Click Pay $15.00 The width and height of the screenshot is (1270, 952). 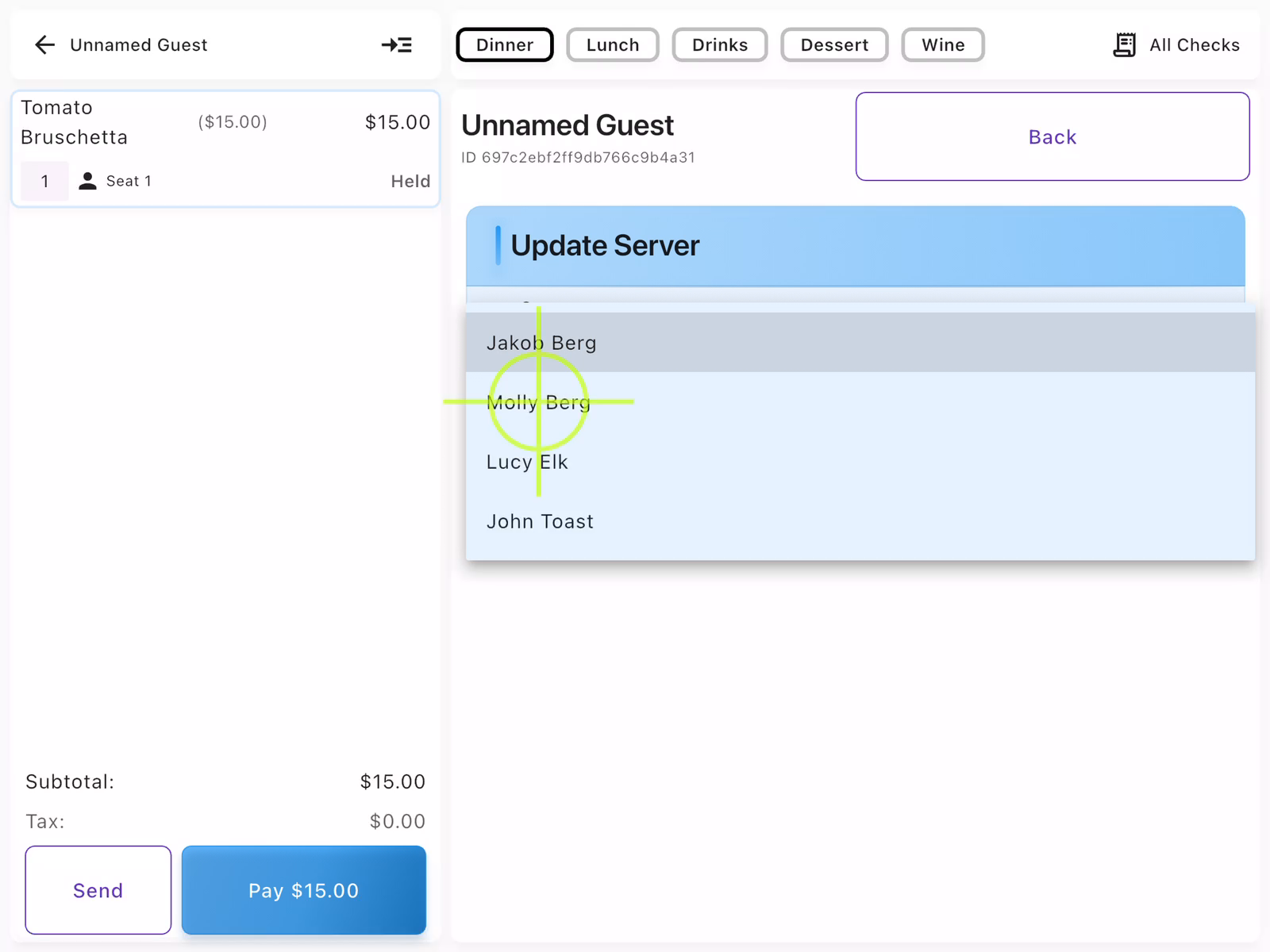303,890
